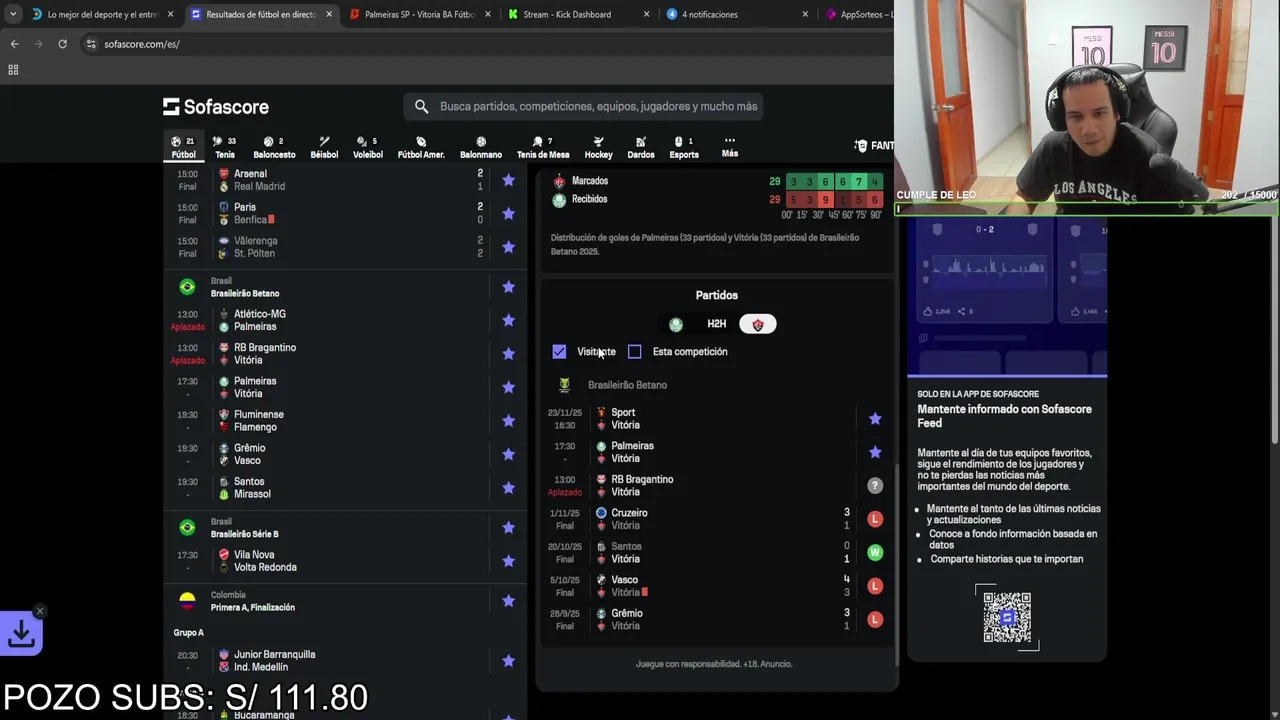The image size is (1280, 720).
Task: Close the Lo mejor del deporte tab
Action: pyautogui.click(x=170, y=14)
